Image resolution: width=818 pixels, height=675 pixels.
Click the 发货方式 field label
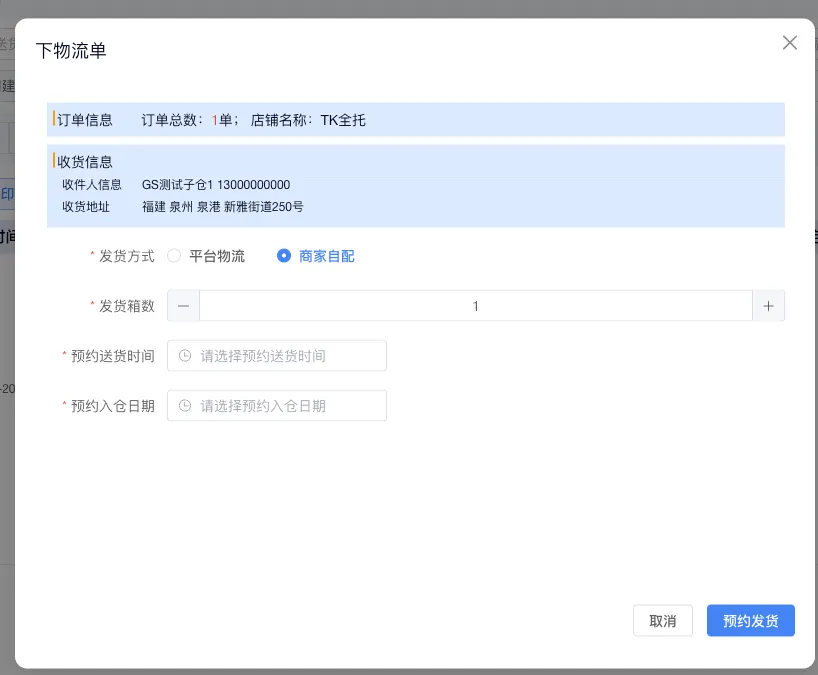(x=127, y=256)
